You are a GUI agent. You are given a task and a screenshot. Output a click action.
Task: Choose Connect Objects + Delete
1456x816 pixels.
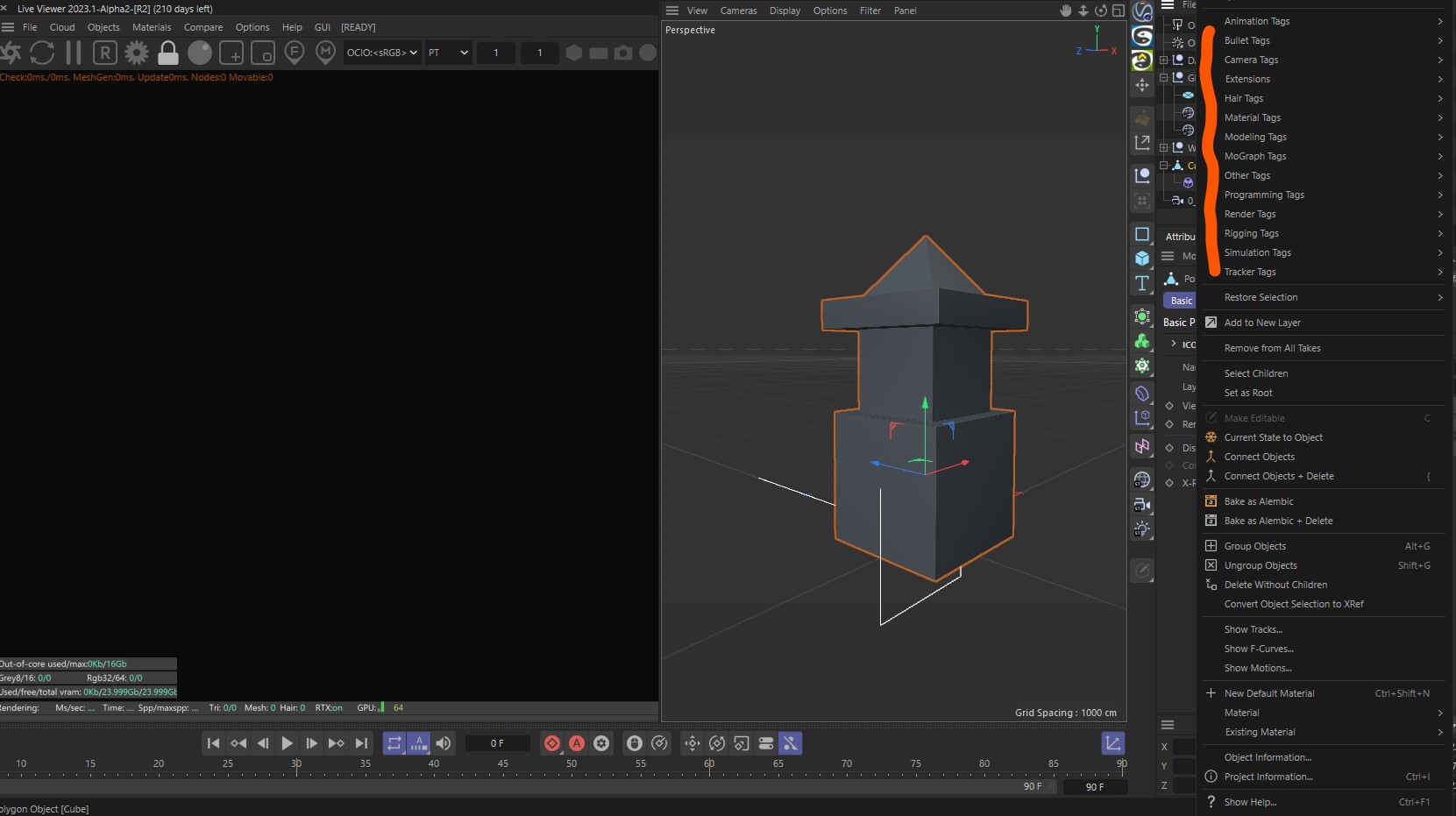click(1278, 476)
